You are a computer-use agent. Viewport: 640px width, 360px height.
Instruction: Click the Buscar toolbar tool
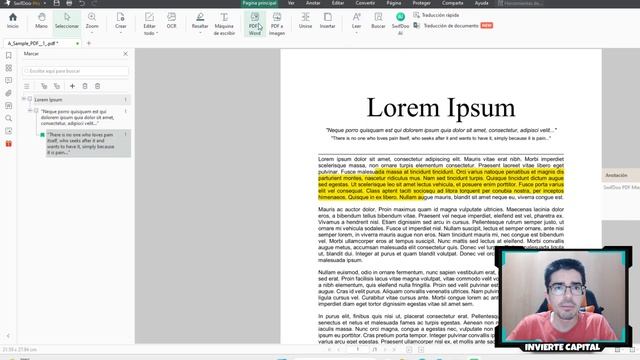(x=378, y=21)
